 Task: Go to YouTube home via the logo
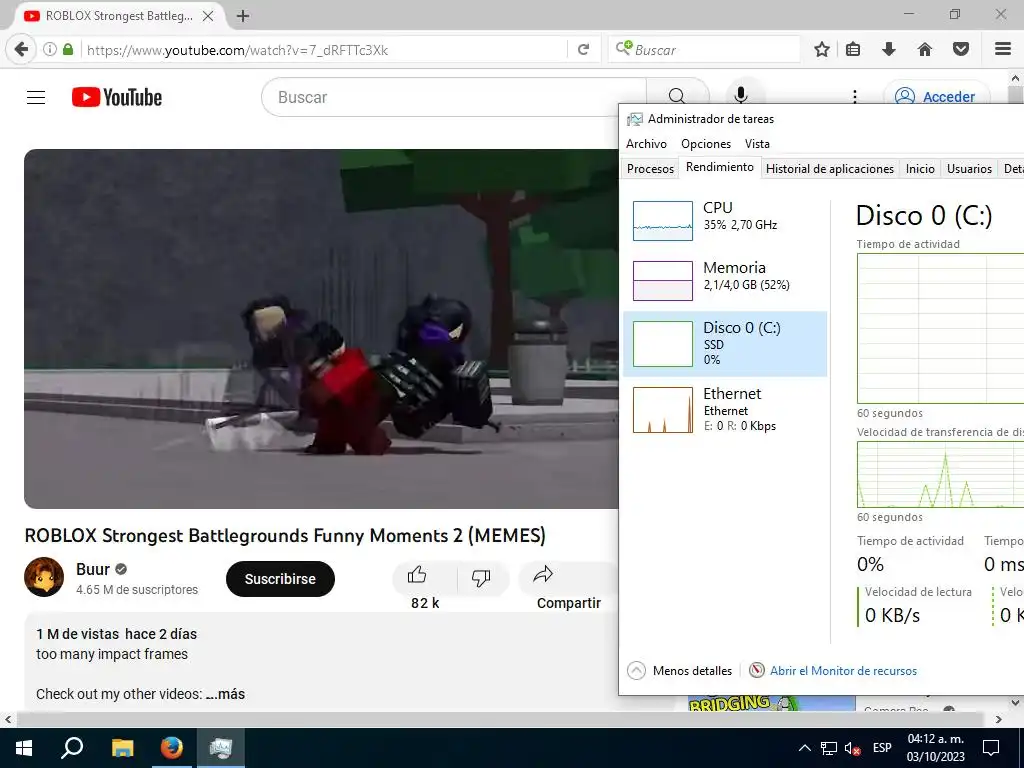[x=117, y=97]
